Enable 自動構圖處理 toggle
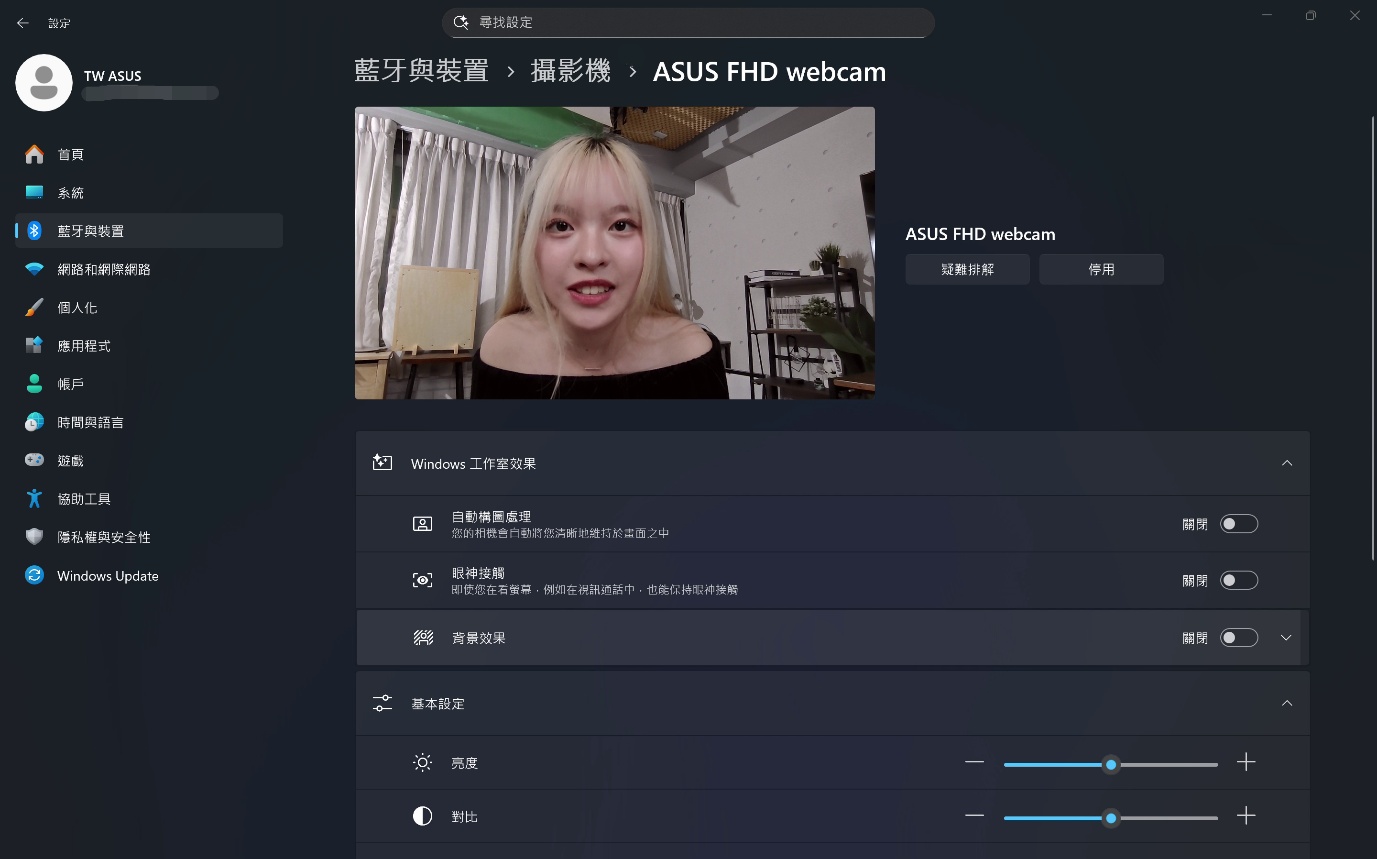The image size is (1377, 859). tap(1238, 523)
